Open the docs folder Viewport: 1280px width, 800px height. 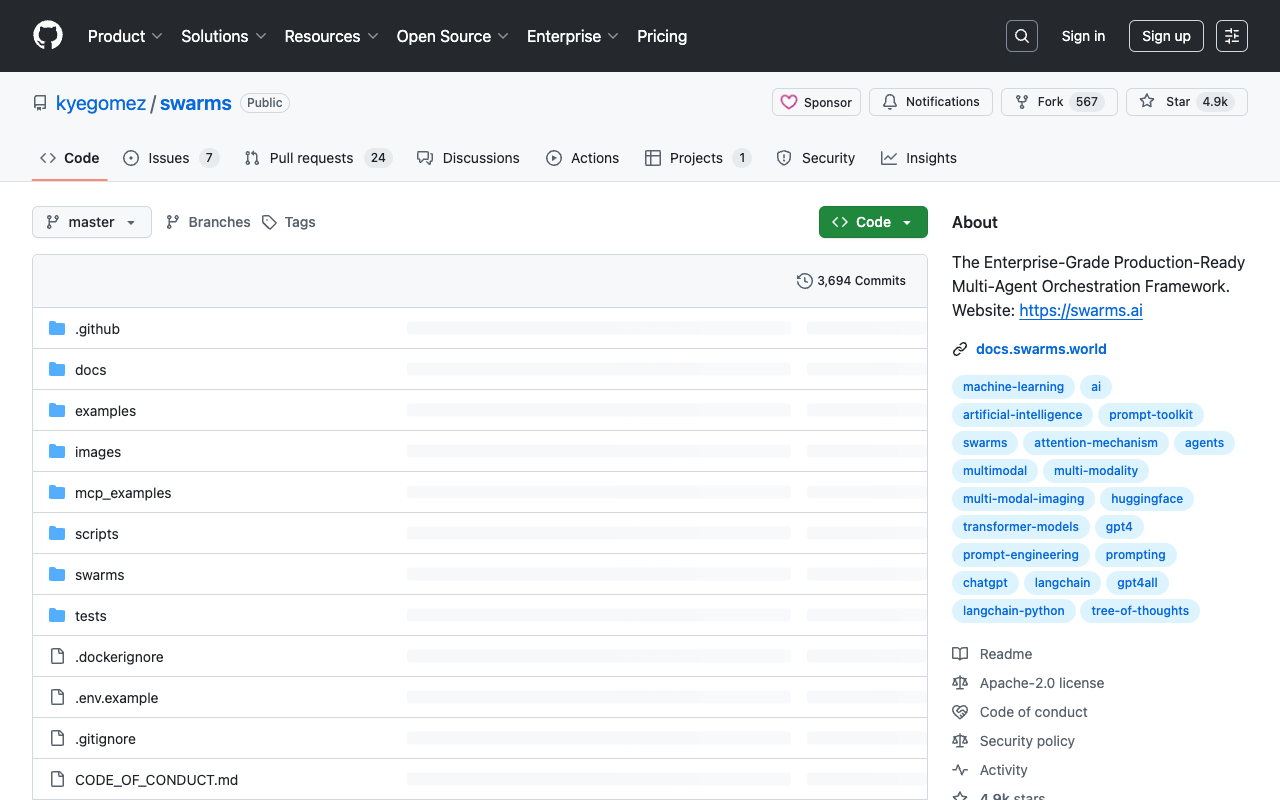point(90,370)
